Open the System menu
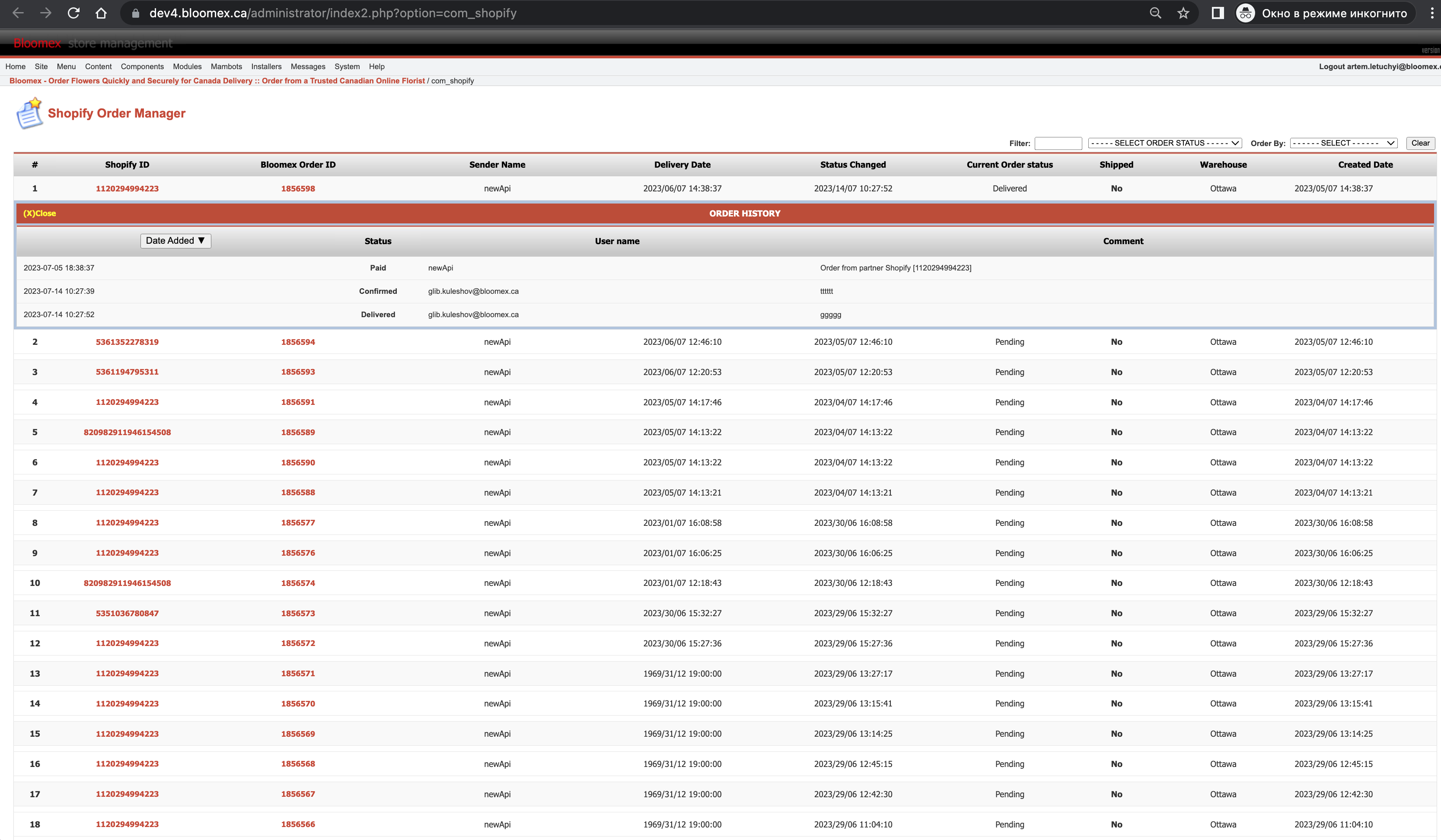Screen dimensions: 1441x840 pos(347,67)
